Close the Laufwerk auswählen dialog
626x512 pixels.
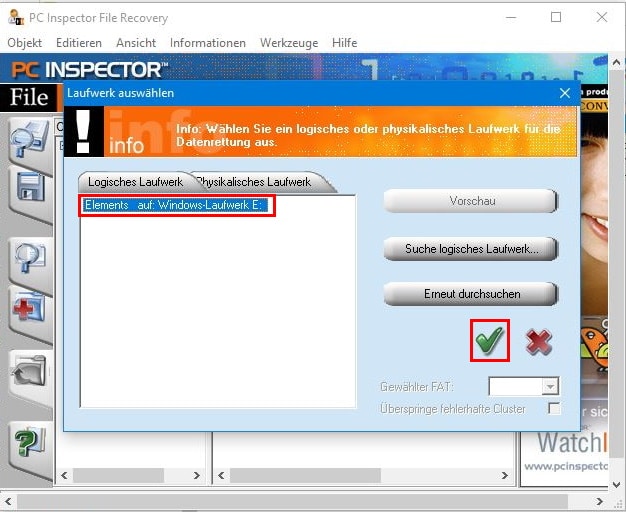(x=565, y=93)
